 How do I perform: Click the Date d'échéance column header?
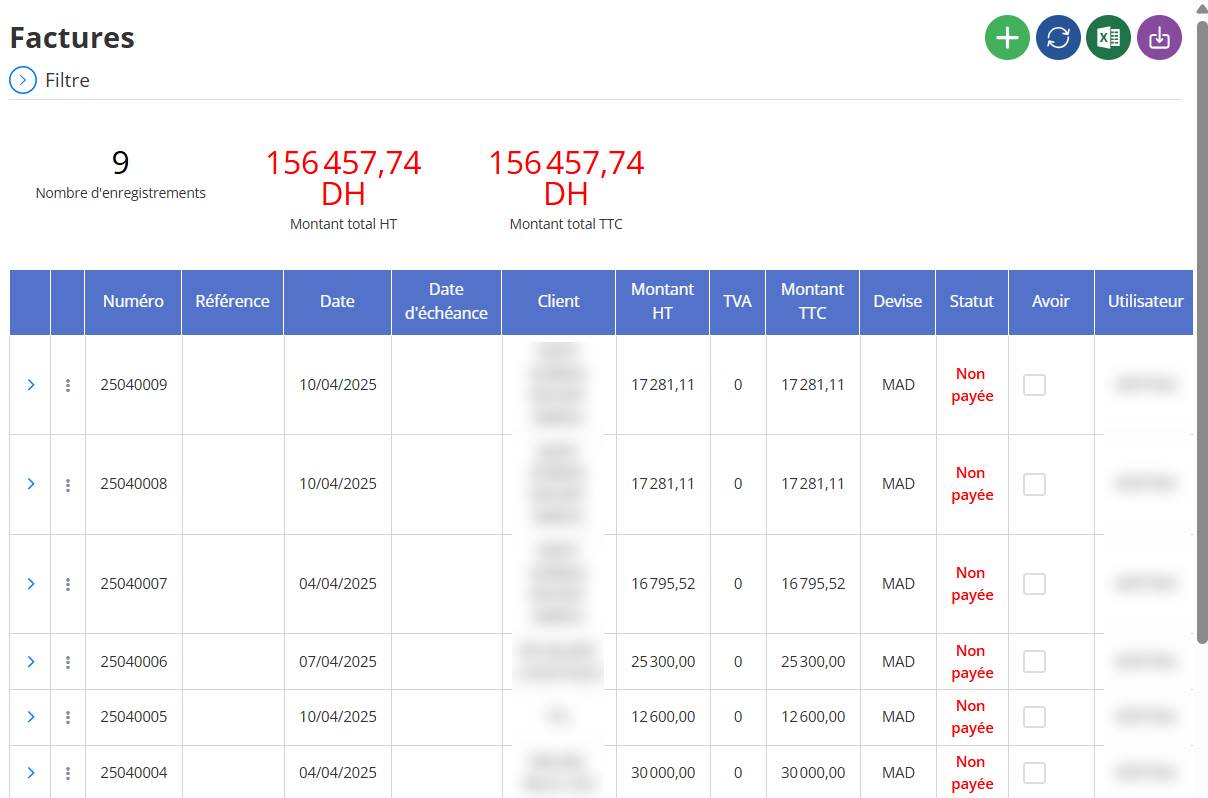coord(446,301)
